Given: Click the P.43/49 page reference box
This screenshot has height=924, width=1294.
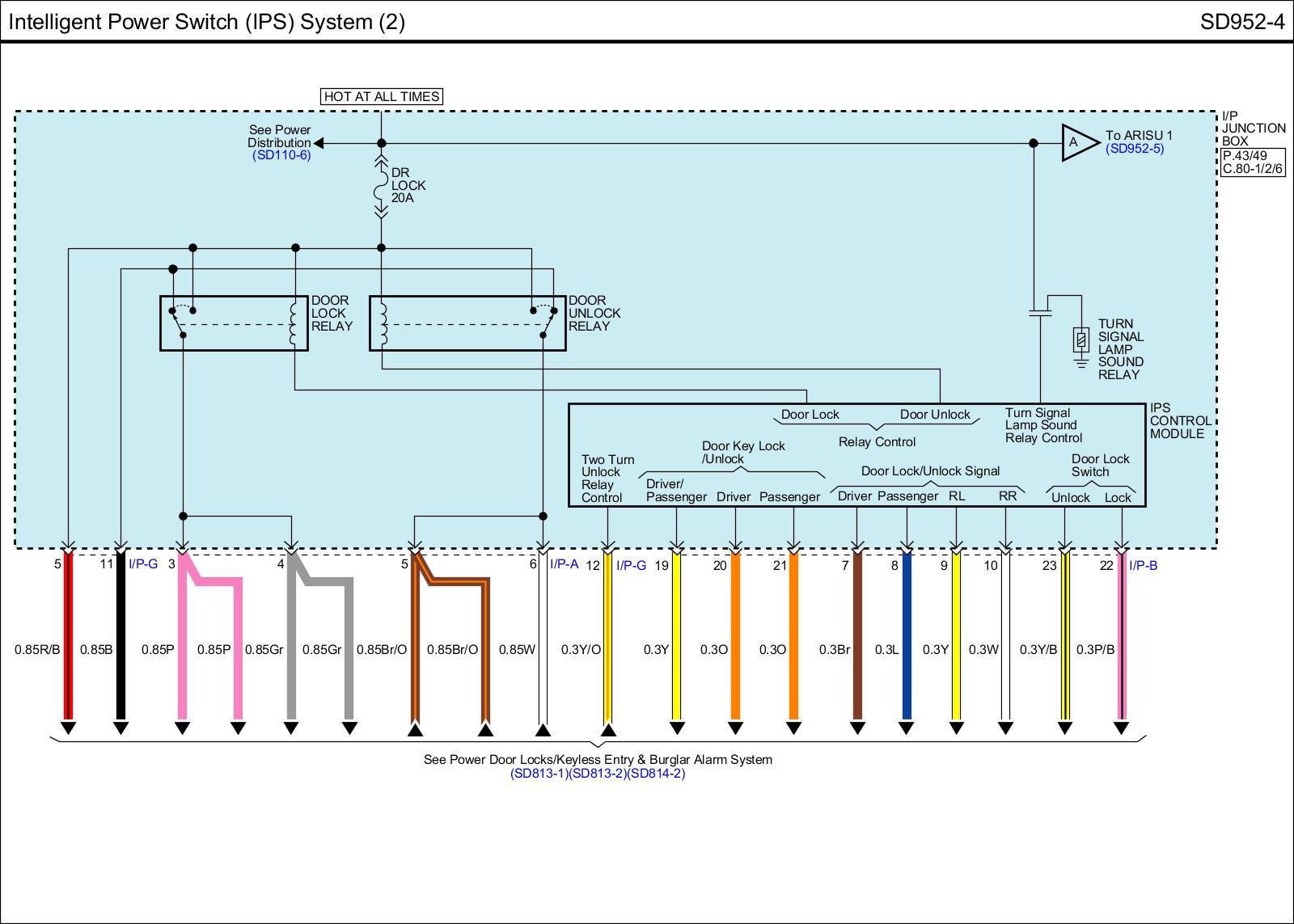Looking at the screenshot, I should [x=1244, y=155].
